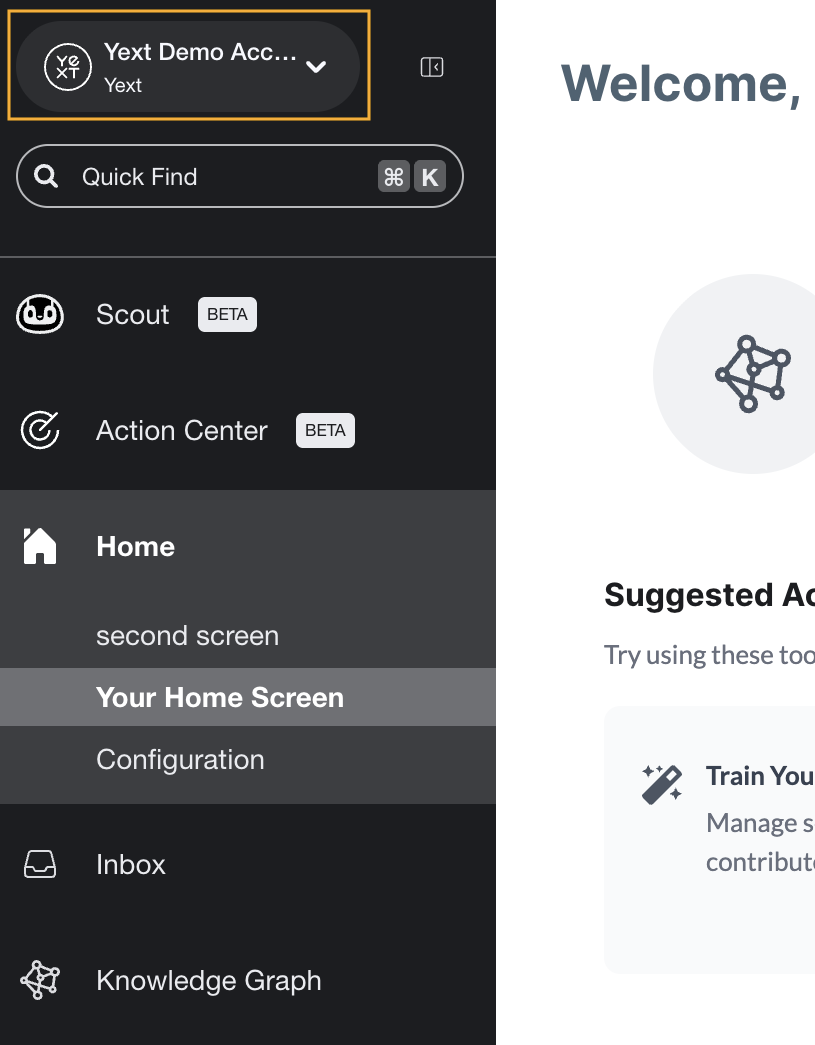The image size is (815, 1045).
Task: Click the Action Center label
Action: [181, 430]
